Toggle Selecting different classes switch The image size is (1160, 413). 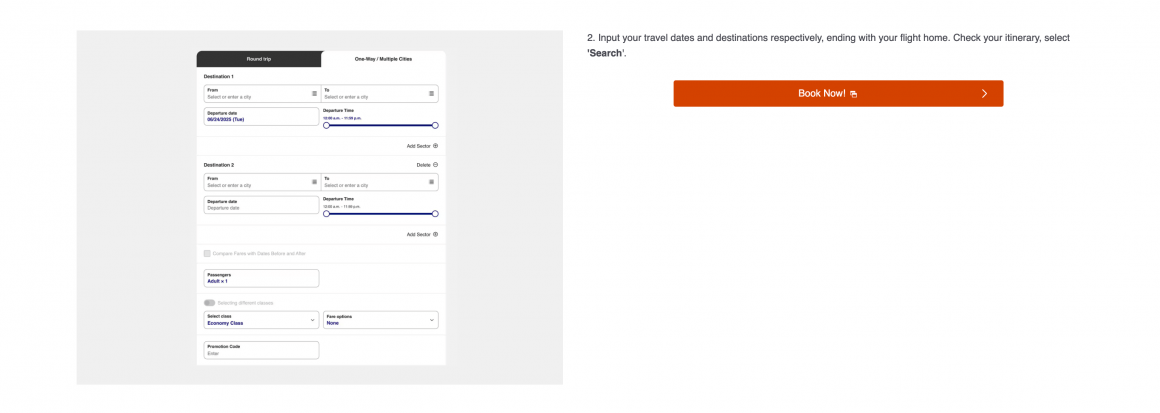209,302
